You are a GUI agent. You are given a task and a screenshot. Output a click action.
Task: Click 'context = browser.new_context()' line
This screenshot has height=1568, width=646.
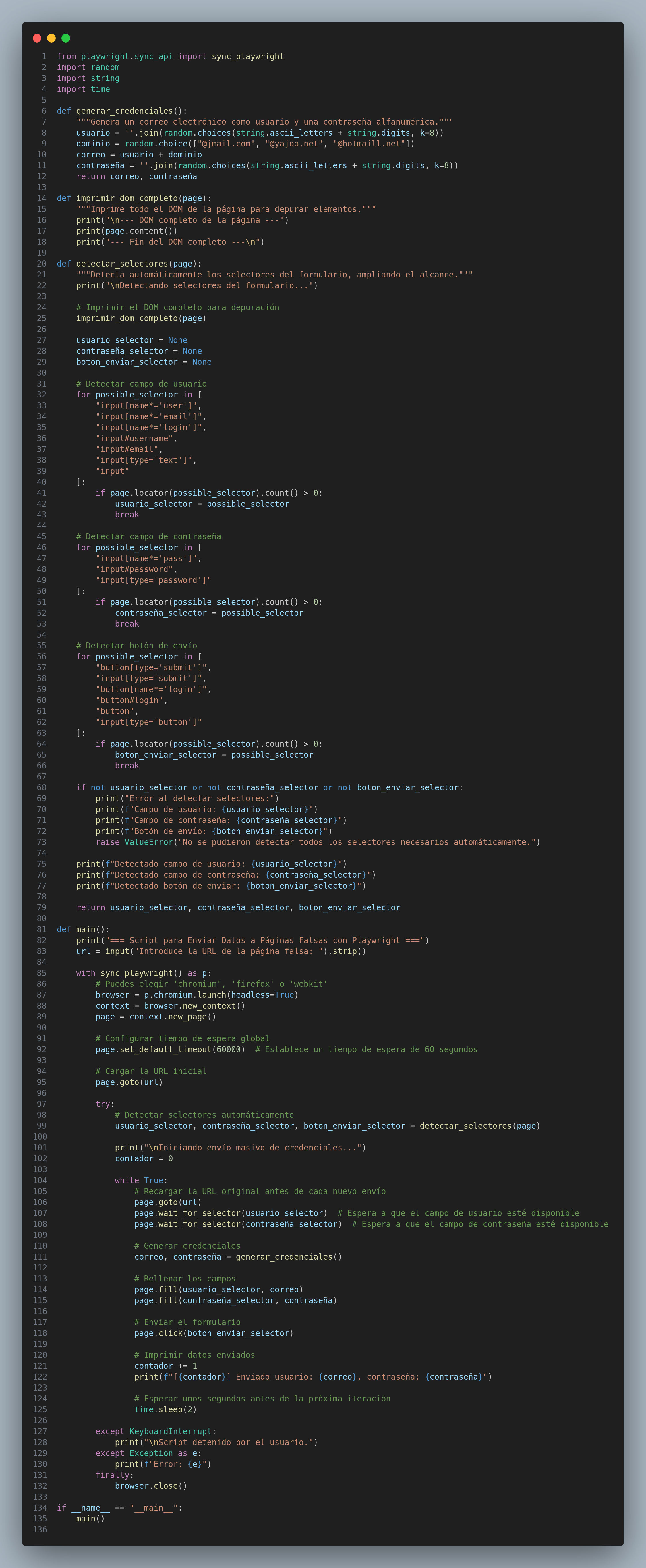coord(170,1006)
